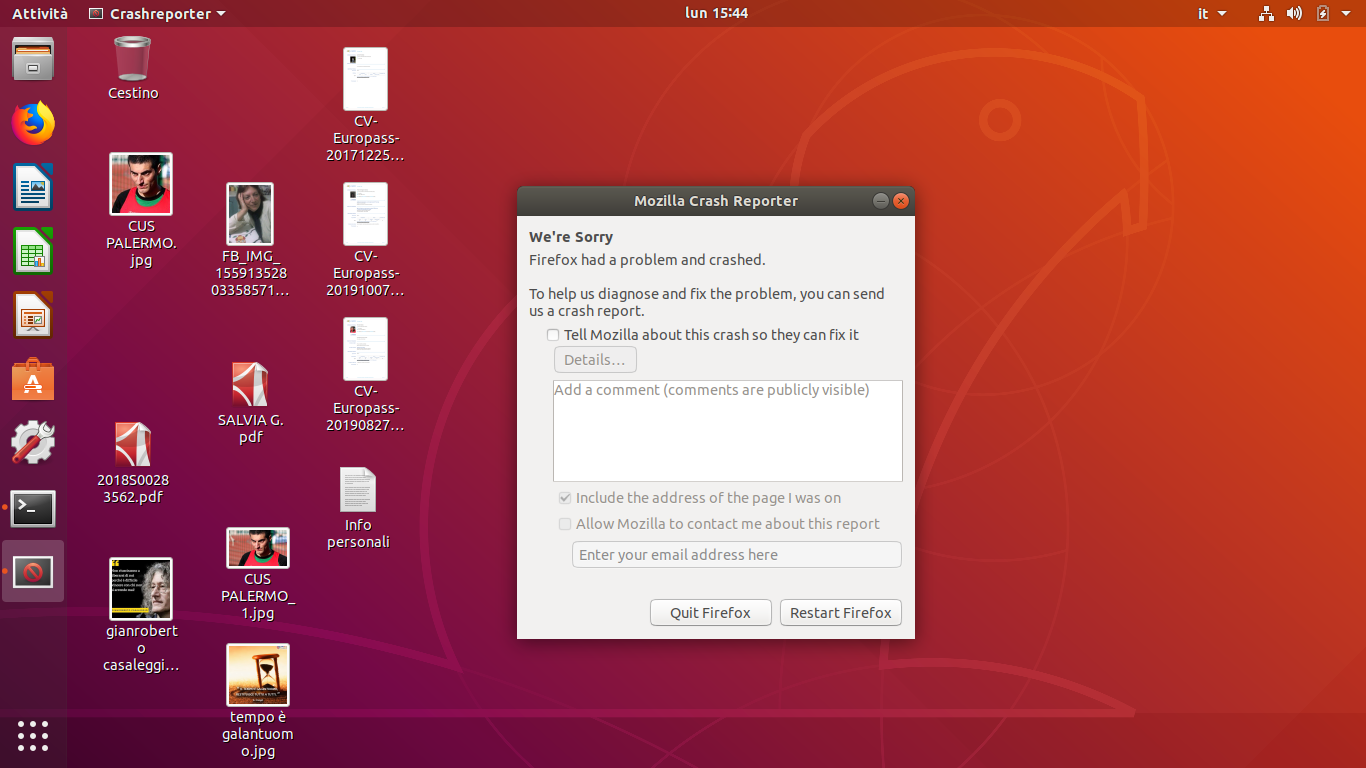Select the Crashreporter icon in dock
The image size is (1366, 768).
point(33,572)
